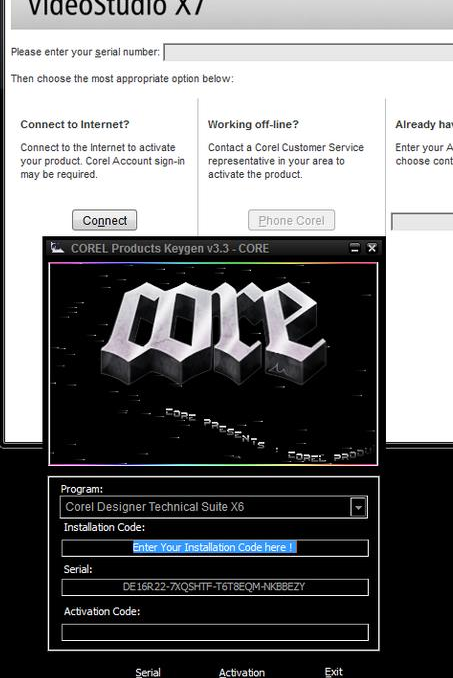Open the Program dropdown arrow
Viewport: 453px width, 678px height.
tap(358, 507)
